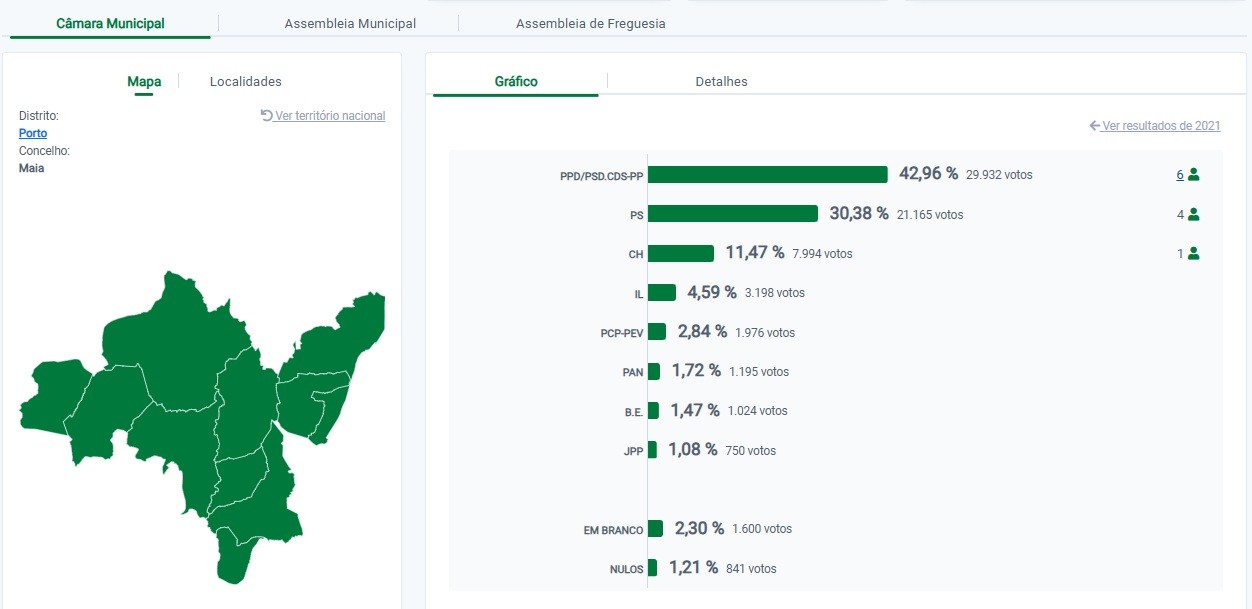The image size is (1252, 609).
Task: Open the Ver resultados de 2021 link
Action: click(x=1161, y=126)
